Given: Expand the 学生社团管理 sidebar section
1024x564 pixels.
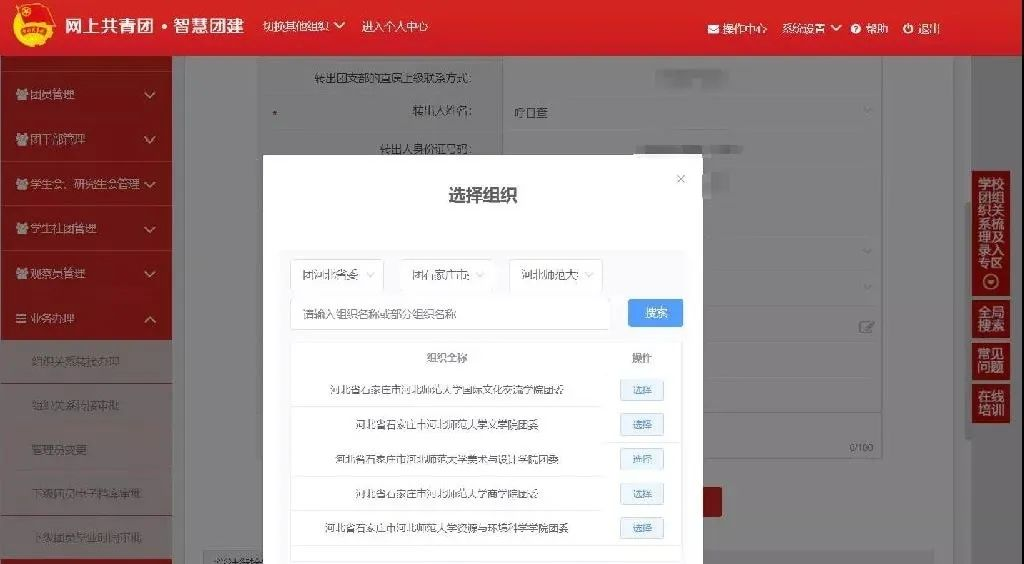Looking at the screenshot, I should [150, 230].
